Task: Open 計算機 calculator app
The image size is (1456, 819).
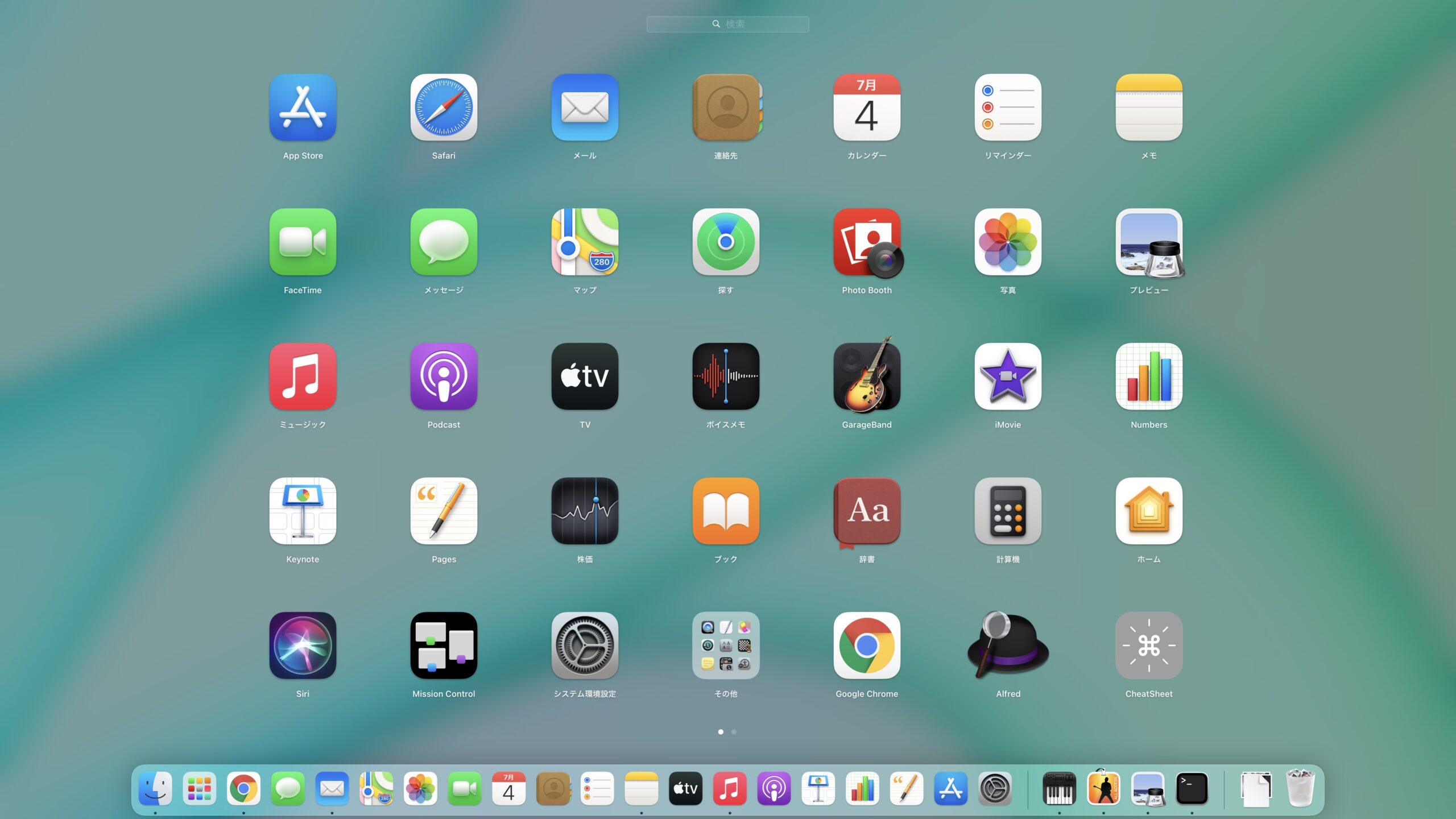Action: coord(1008,511)
